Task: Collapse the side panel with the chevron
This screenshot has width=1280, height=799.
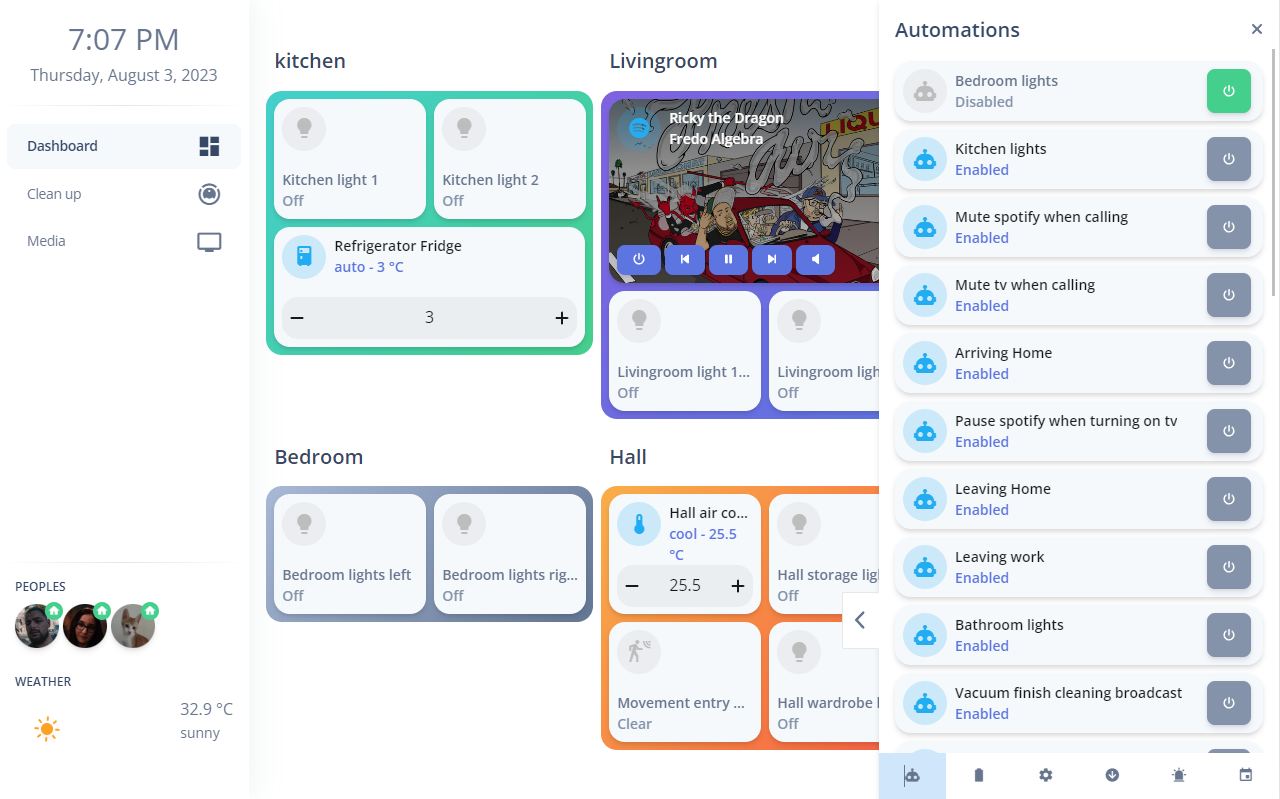Action: click(860, 620)
